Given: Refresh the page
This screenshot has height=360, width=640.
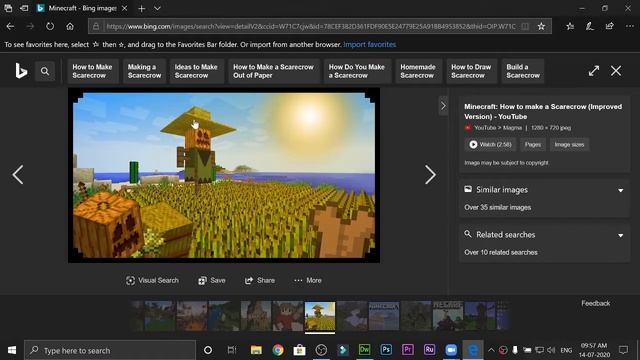Looking at the screenshot, I should pos(50,27).
